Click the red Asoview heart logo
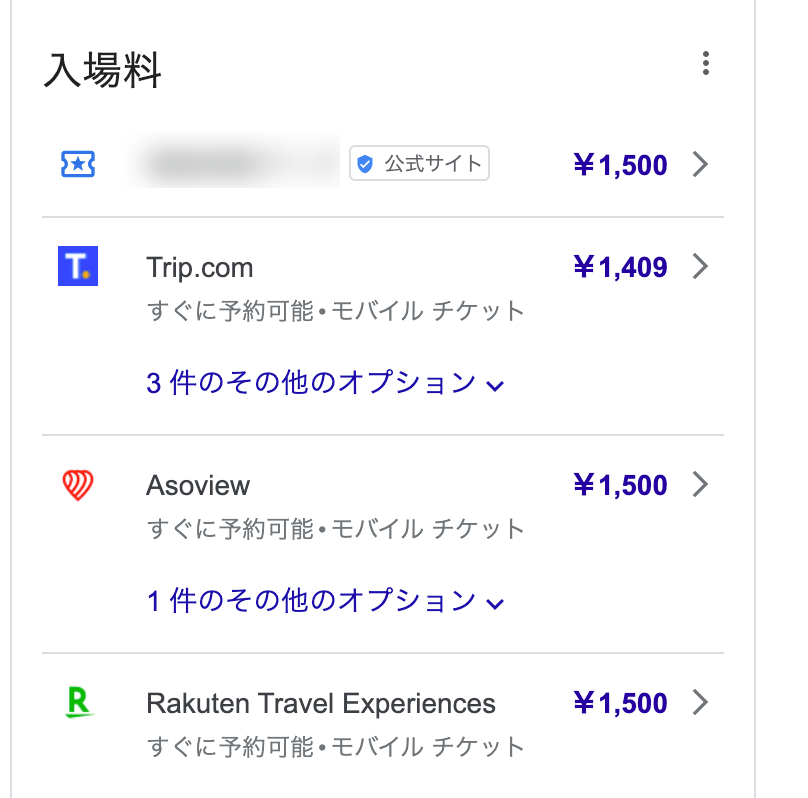 pyautogui.click(x=78, y=485)
